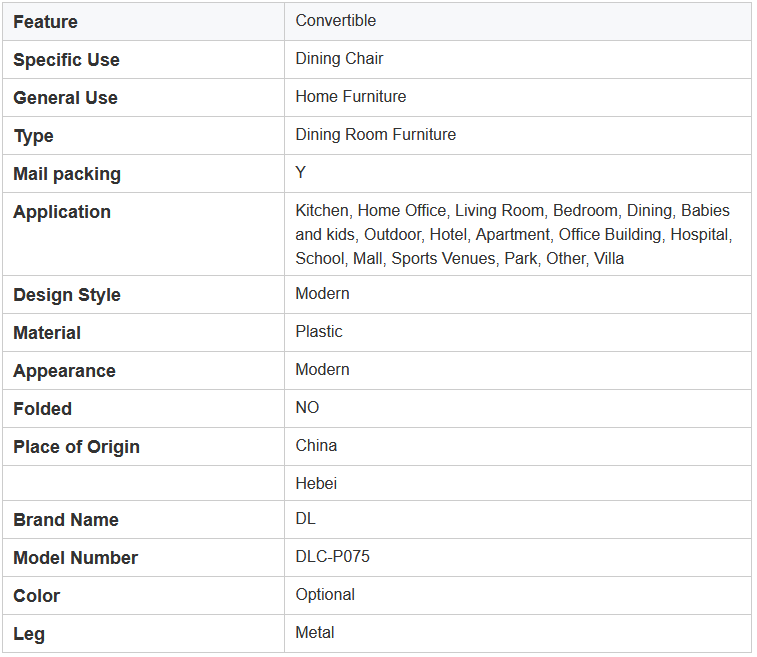Click the Design Style label
The height and width of the screenshot is (657, 757).
point(67,295)
